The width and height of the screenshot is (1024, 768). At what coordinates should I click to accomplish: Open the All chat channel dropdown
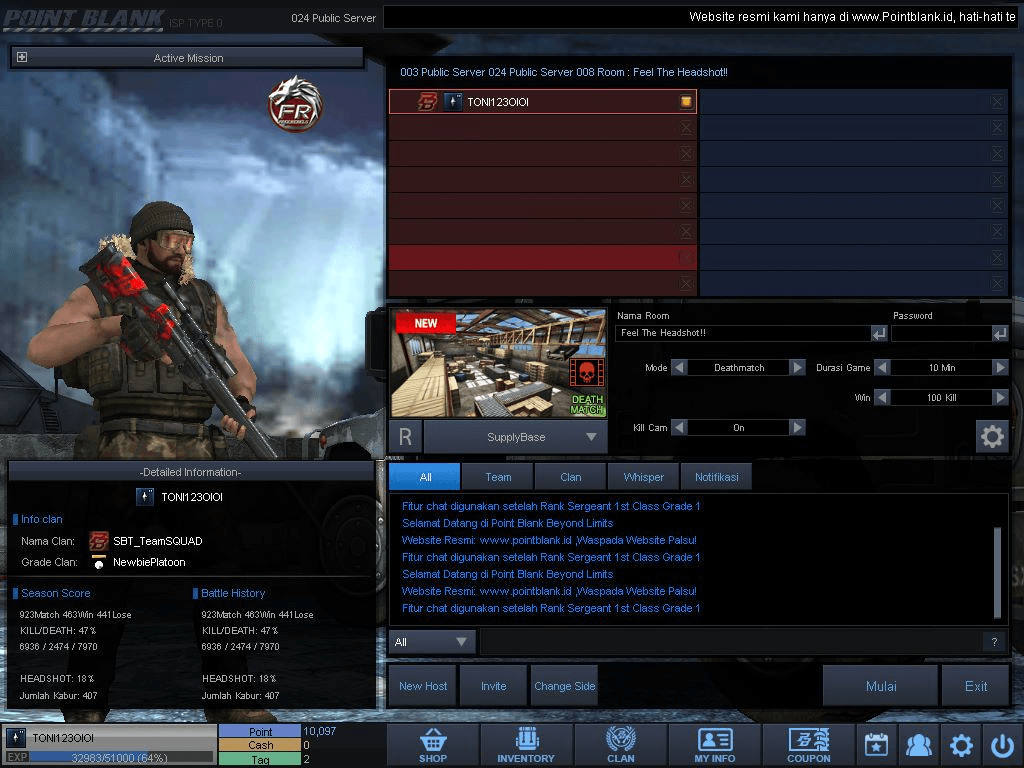pyautogui.click(x=432, y=642)
